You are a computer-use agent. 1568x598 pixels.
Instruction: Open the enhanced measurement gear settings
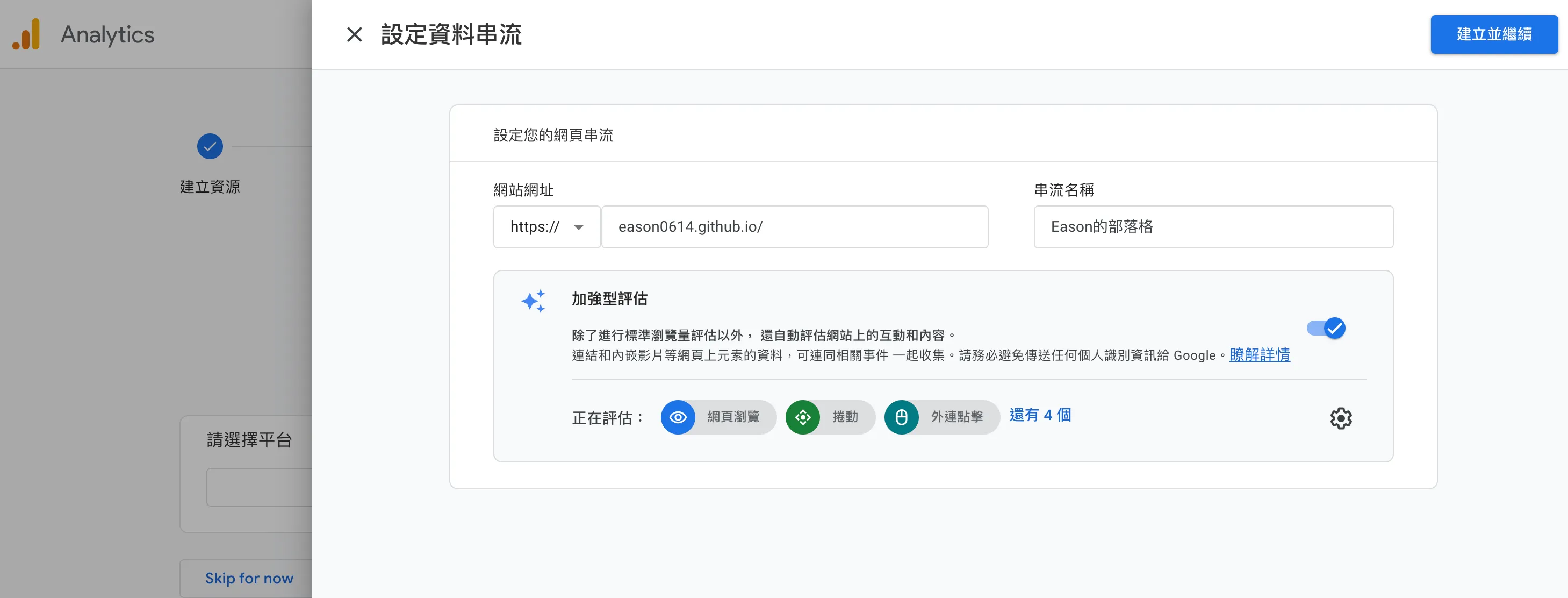[1341, 418]
